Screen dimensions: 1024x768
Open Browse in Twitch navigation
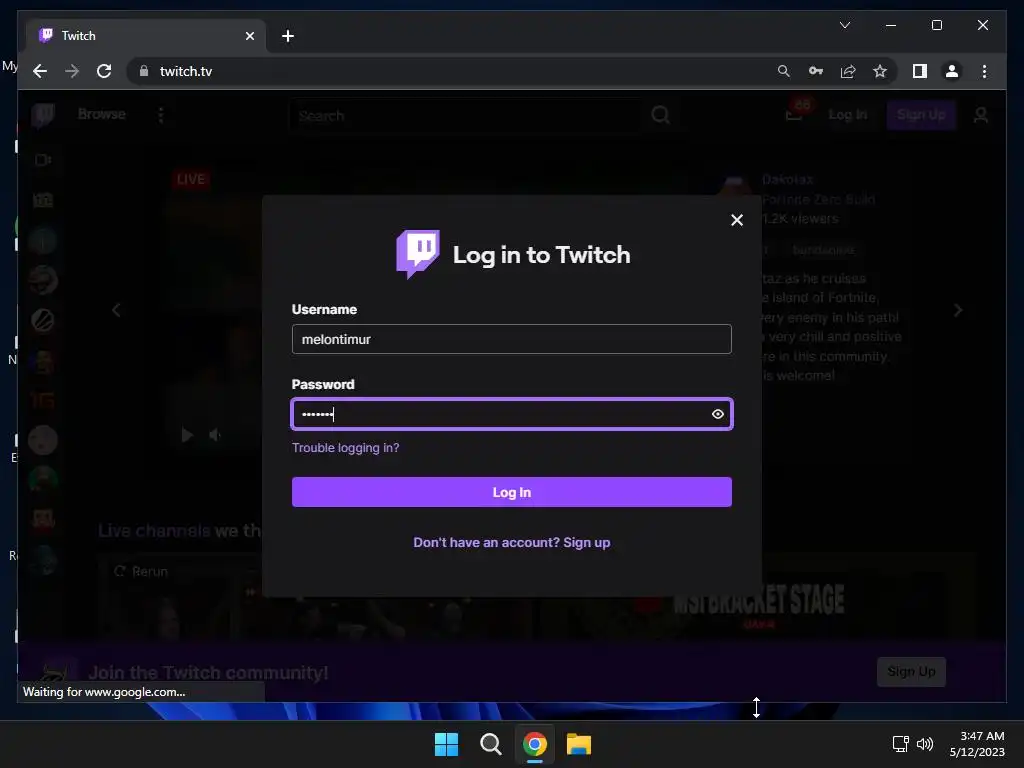101,114
